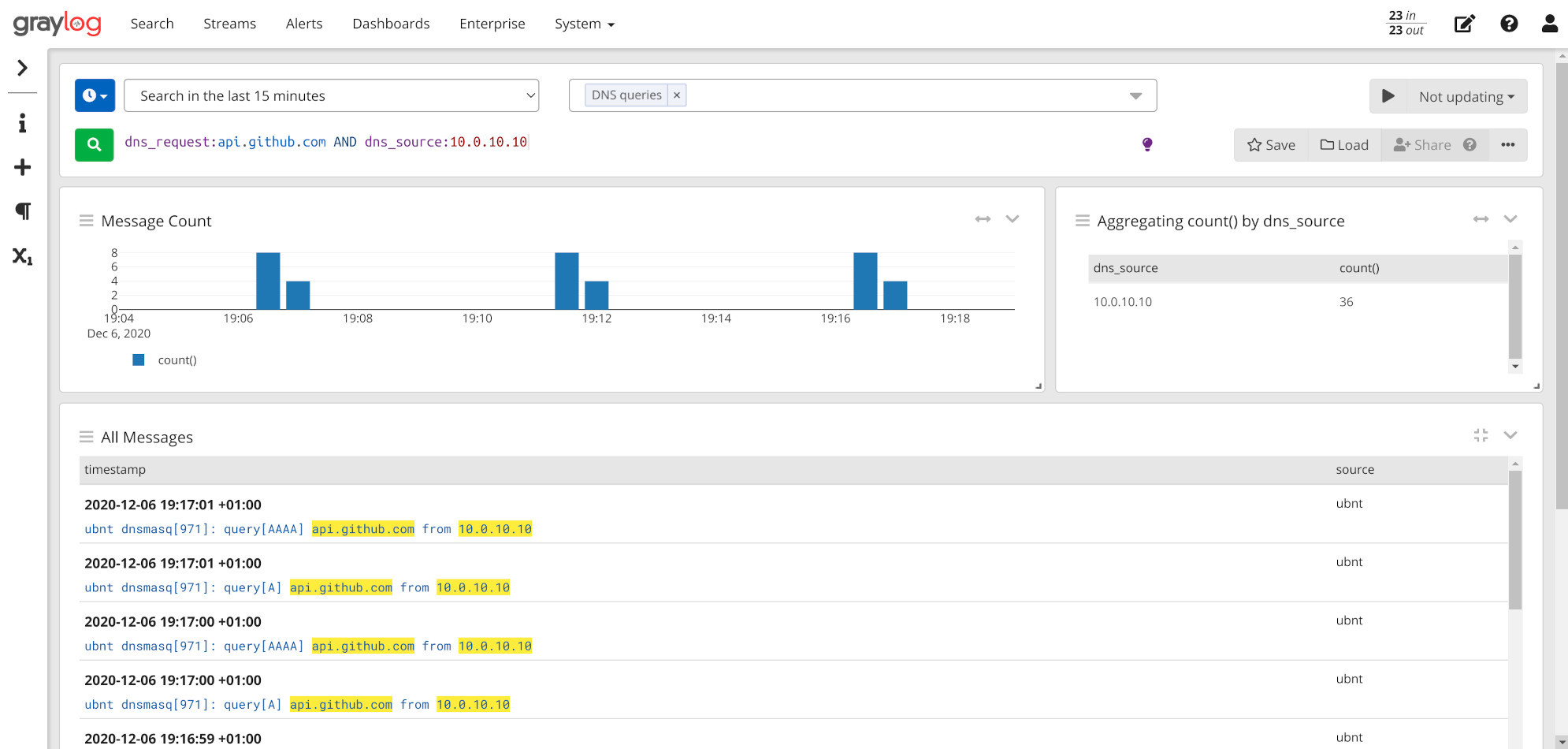Open the stream selector dropdown arrow
This screenshot has height=749, width=1568.
coord(1135,95)
